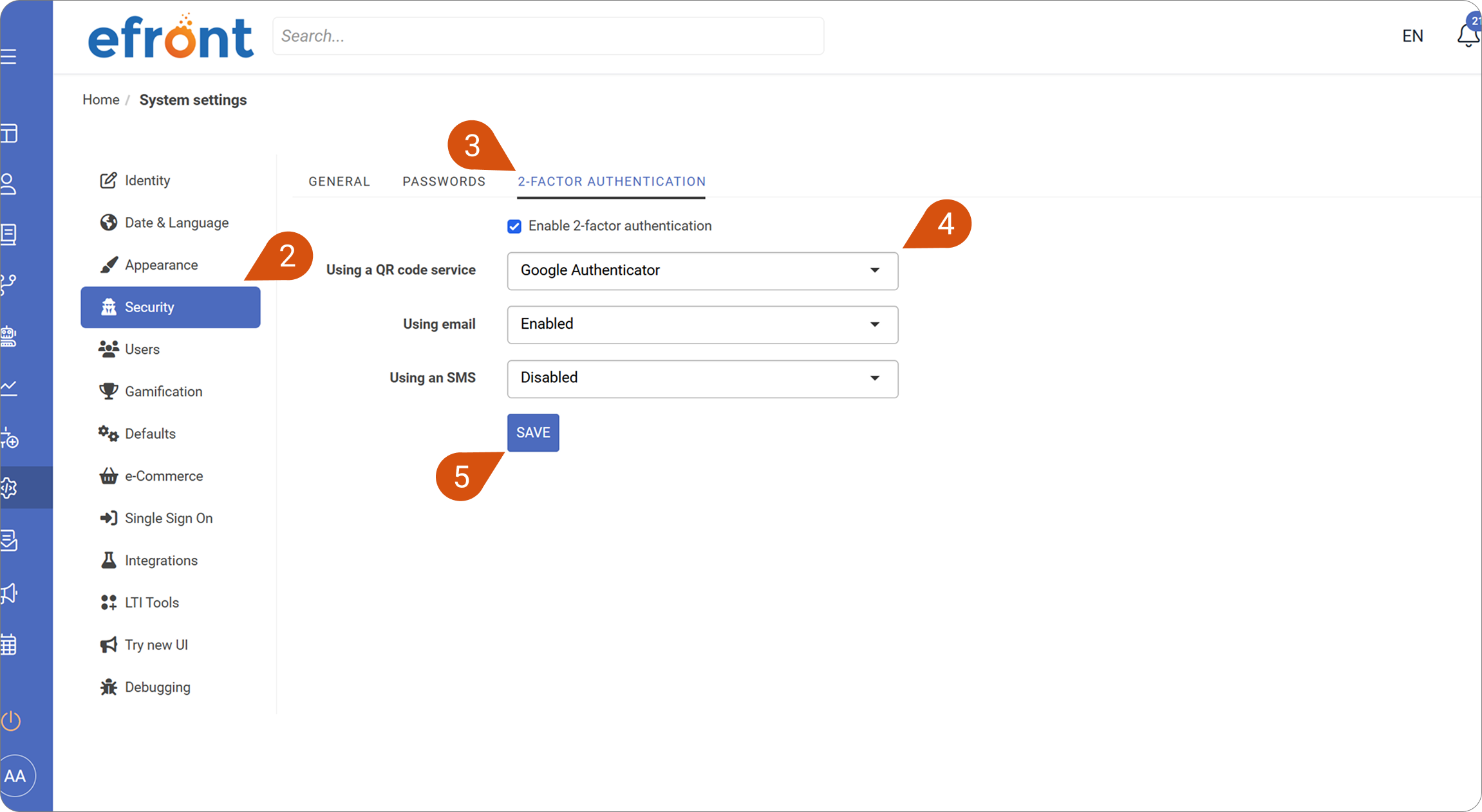Select Gamification in settings menu
The image size is (1482, 812).
click(x=163, y=392)
